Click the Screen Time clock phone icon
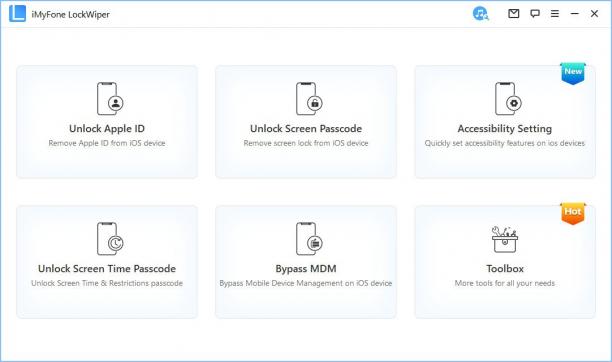 110,239
